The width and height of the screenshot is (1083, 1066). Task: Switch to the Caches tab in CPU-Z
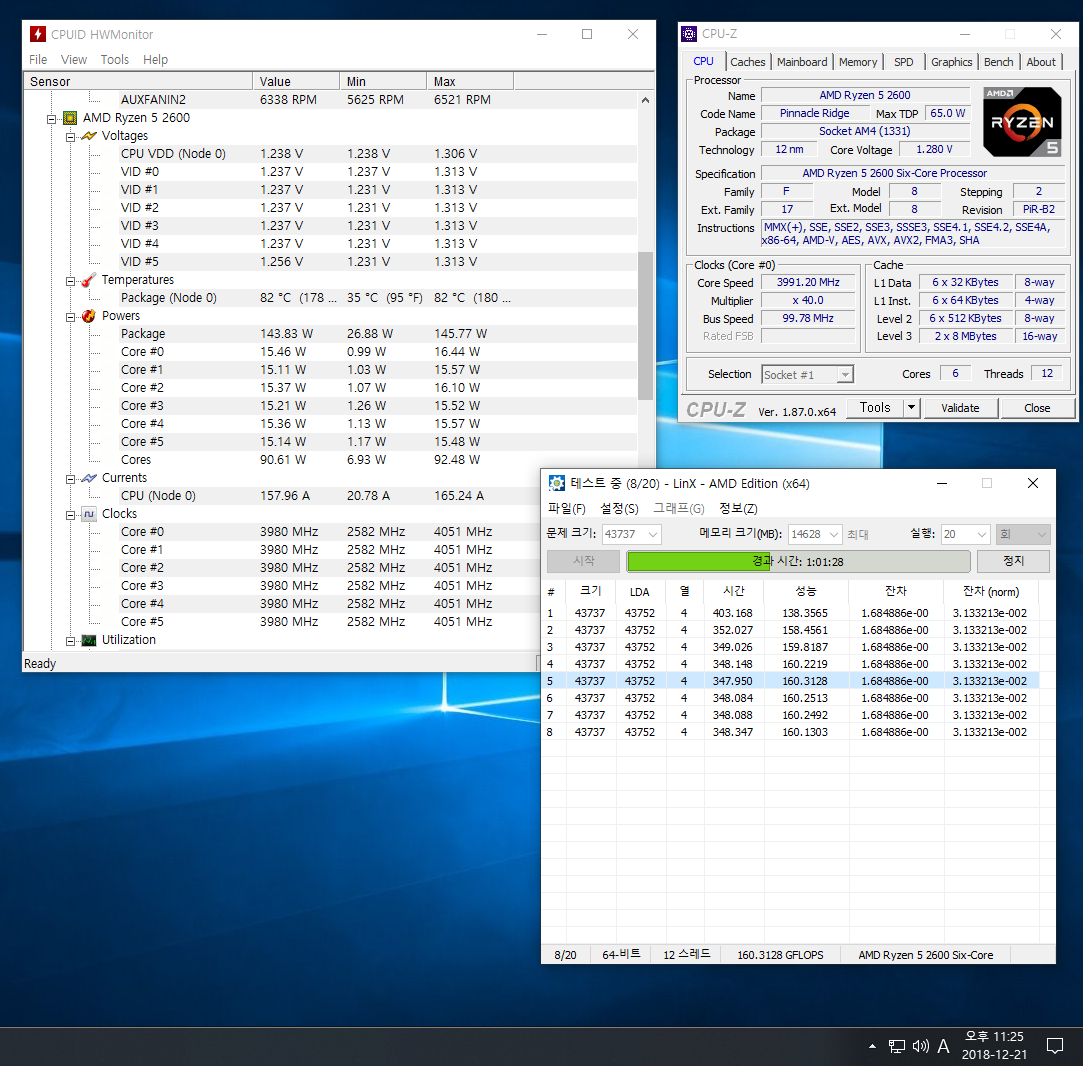tap(748, 61)
